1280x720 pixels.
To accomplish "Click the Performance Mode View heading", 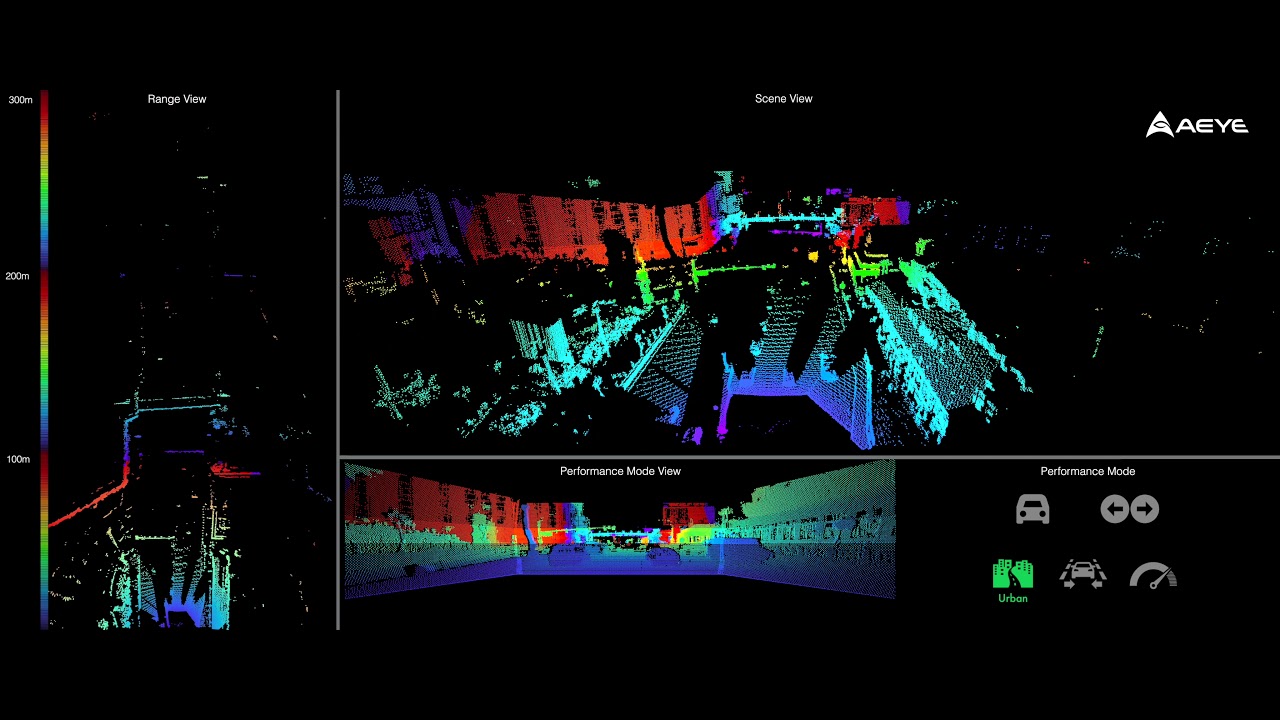I will (620, 471).
